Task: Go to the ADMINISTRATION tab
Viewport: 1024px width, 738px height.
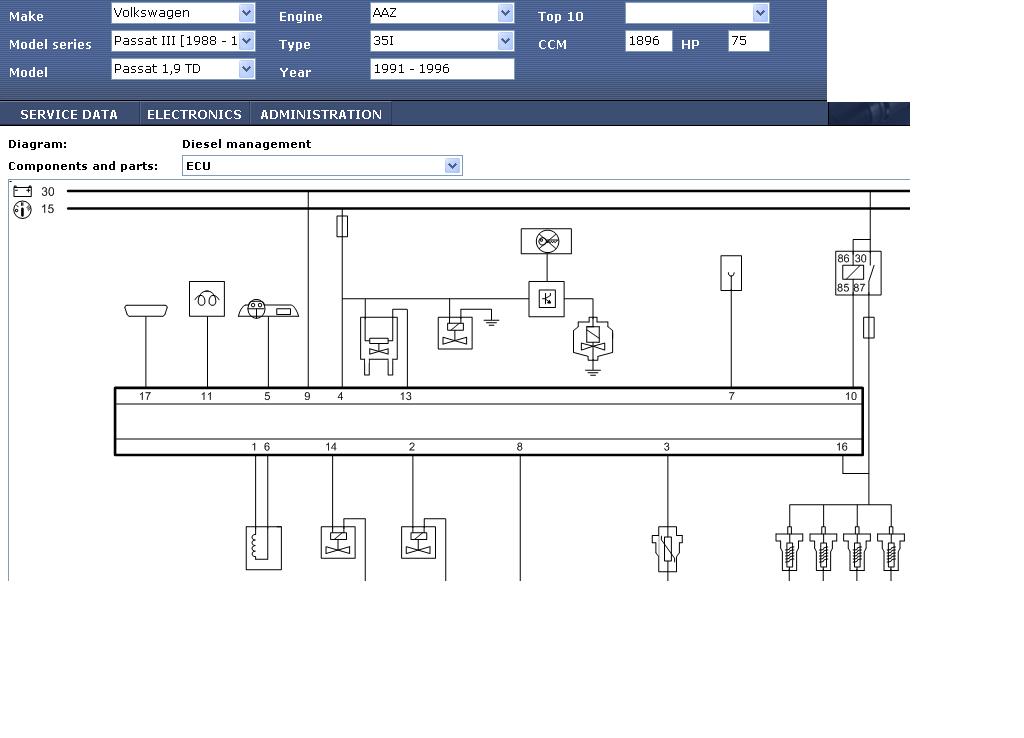Action: pyautogui.click(x=321, y=114)
